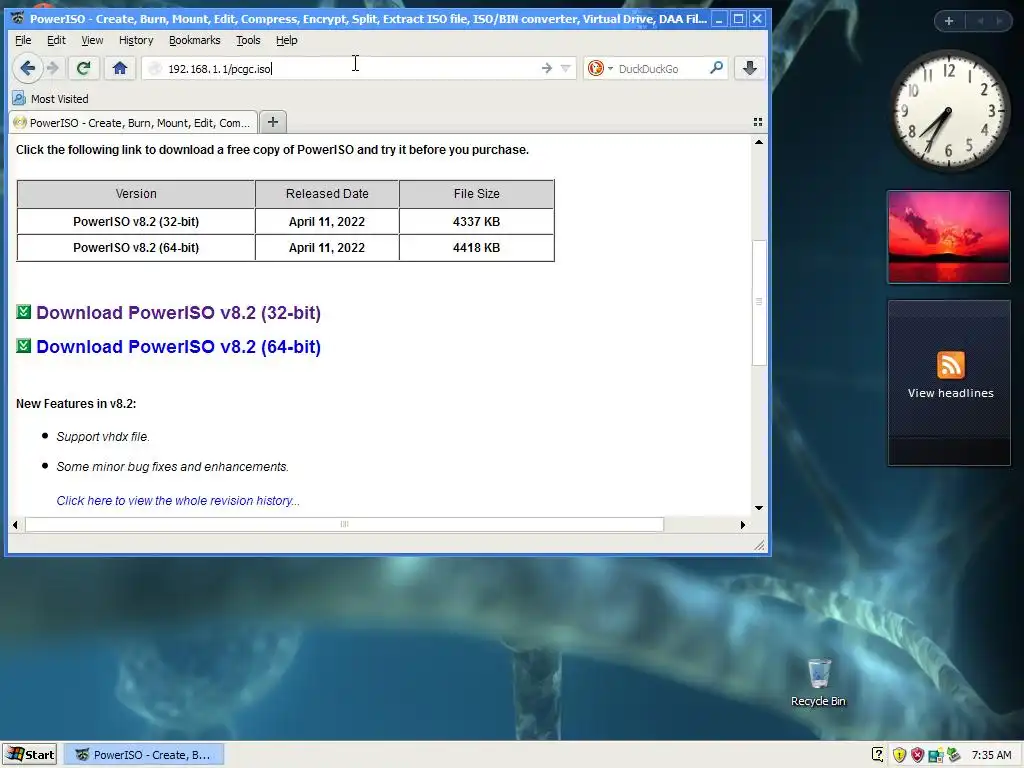Open the Bookmarks menu
The image size is (1024, 768).
coord(195,40)
